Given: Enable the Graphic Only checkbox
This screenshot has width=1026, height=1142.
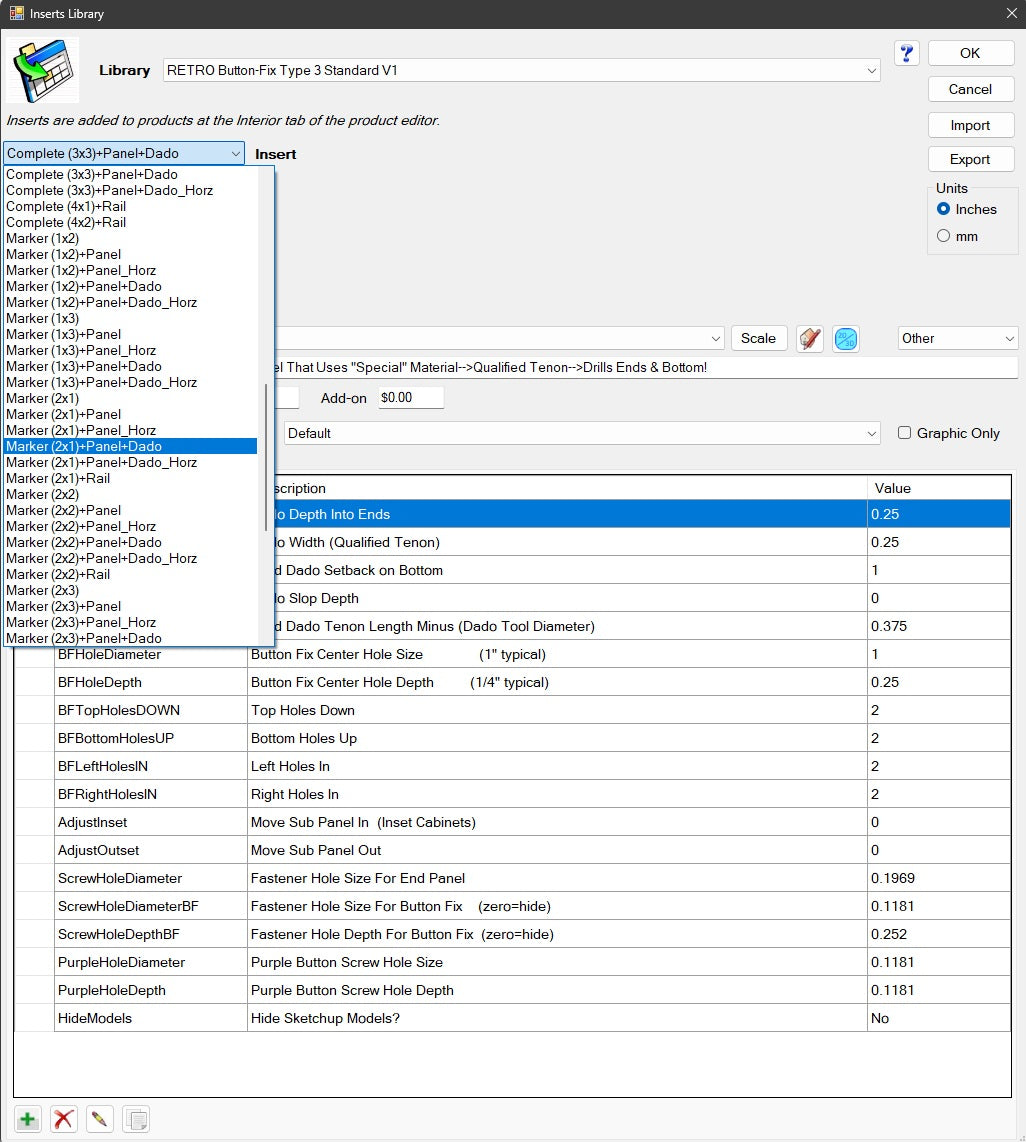Looking at the screenshot, I should coord(904,433).
